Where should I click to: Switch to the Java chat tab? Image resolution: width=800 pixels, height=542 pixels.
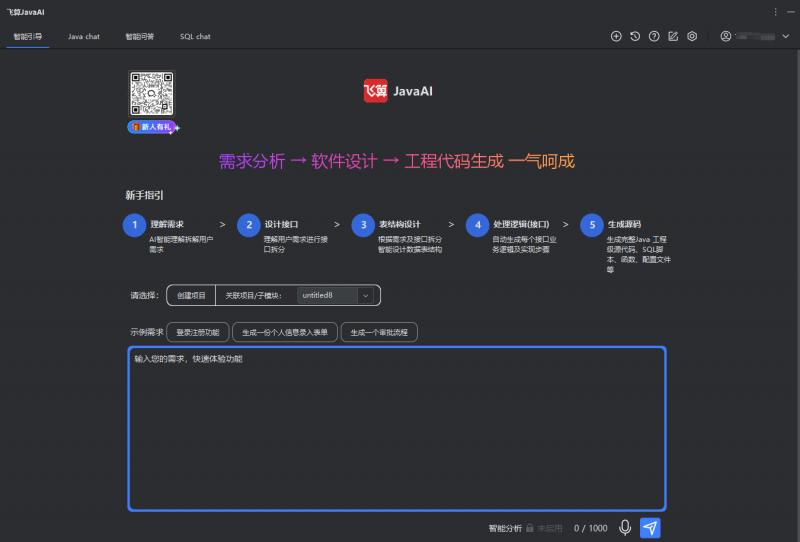[x=84, y=36]
